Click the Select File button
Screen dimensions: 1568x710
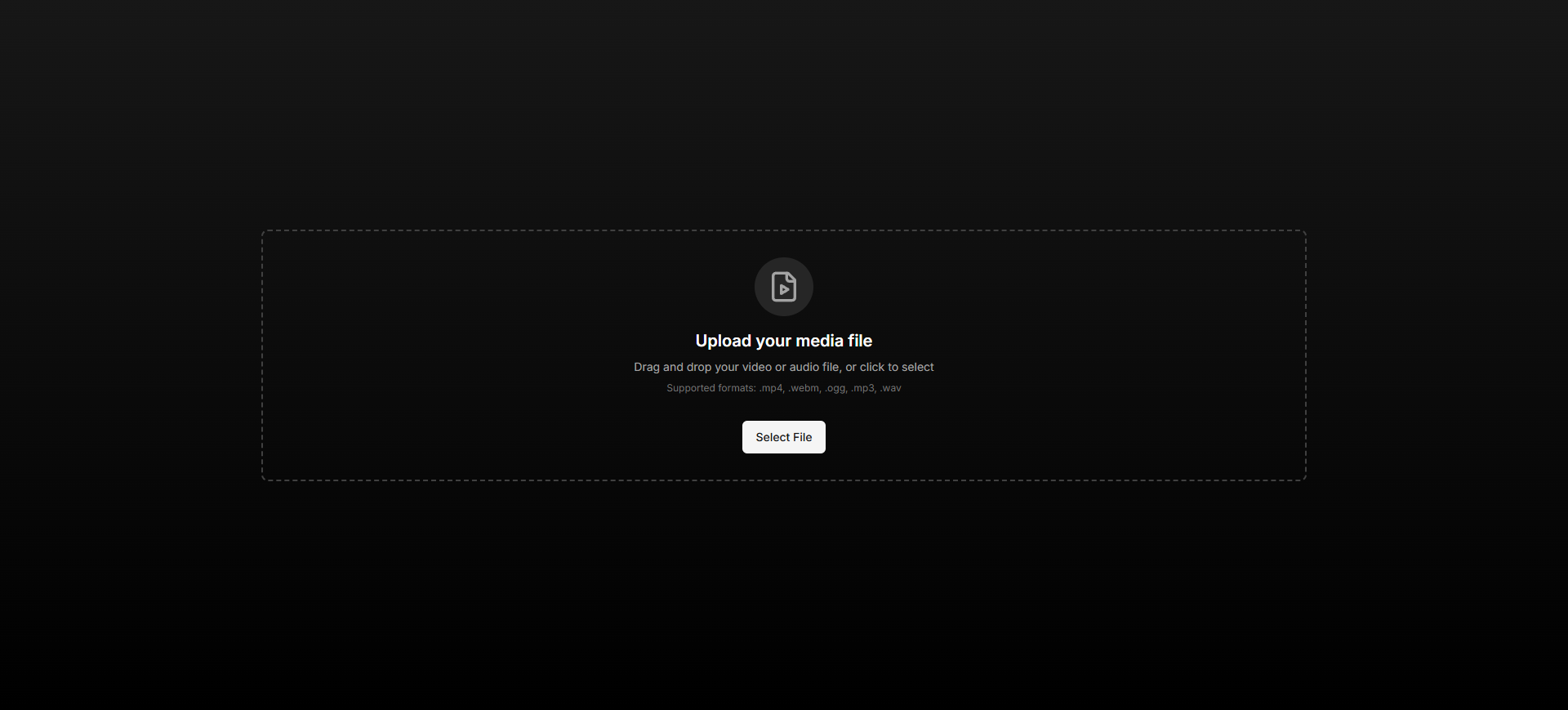(x=784, y=437)
